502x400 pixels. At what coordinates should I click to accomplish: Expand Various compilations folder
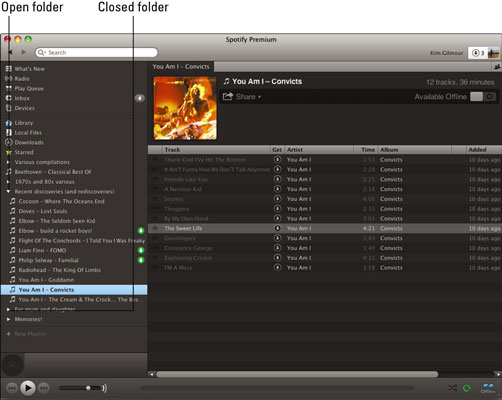(x=8, y=162)
